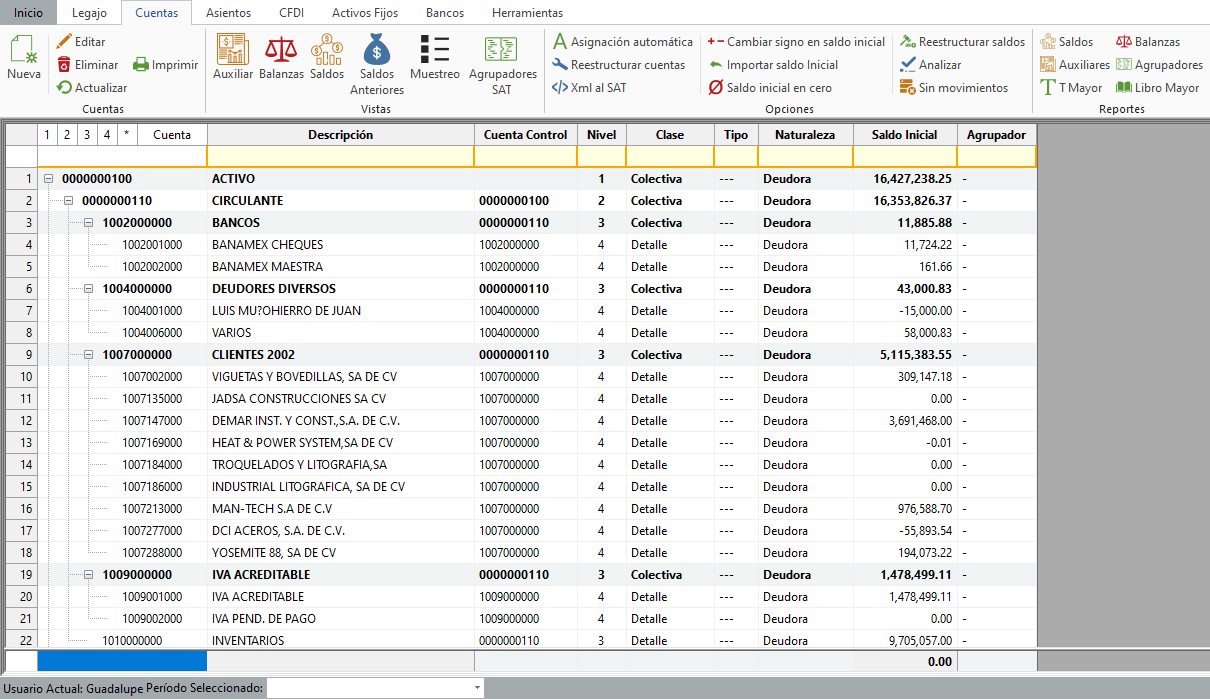This screenshot has width=1210, height=700.
Task: Switch to the Activos Fijos tab
Action: pos(367,13)
